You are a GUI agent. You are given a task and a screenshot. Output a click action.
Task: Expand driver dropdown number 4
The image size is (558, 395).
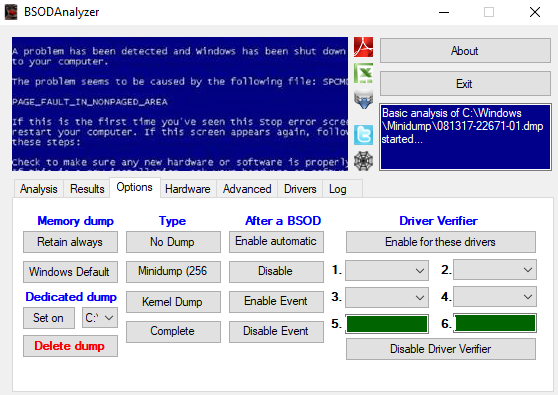495,296
